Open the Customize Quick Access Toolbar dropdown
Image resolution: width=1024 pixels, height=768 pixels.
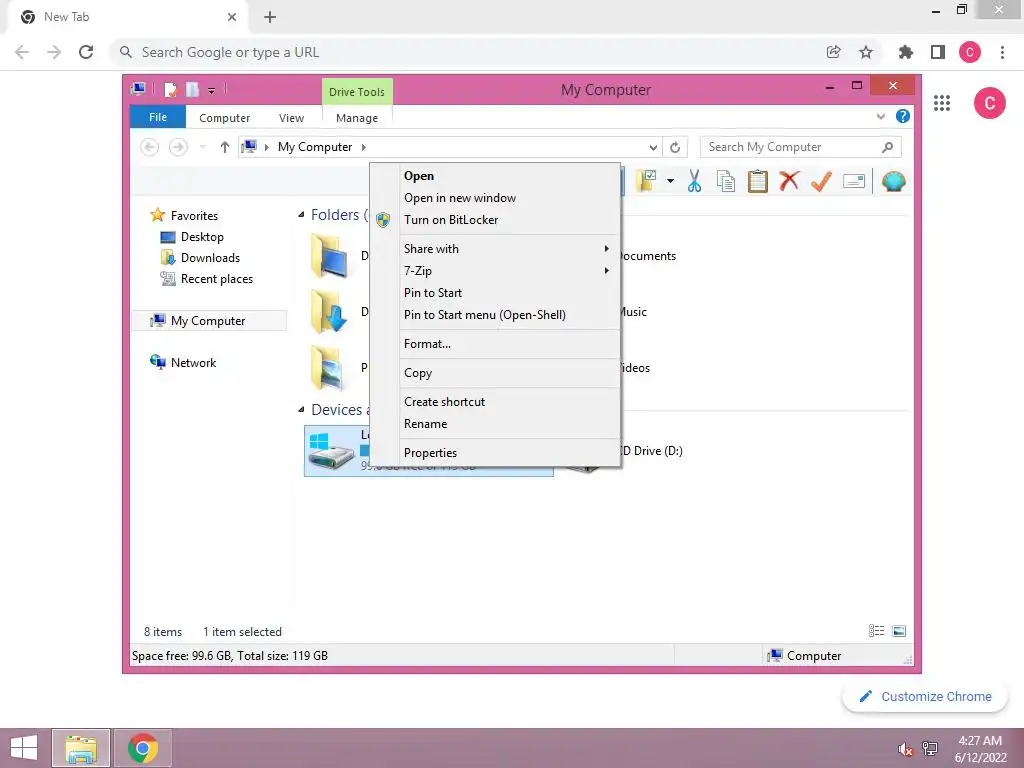point(212,91)
